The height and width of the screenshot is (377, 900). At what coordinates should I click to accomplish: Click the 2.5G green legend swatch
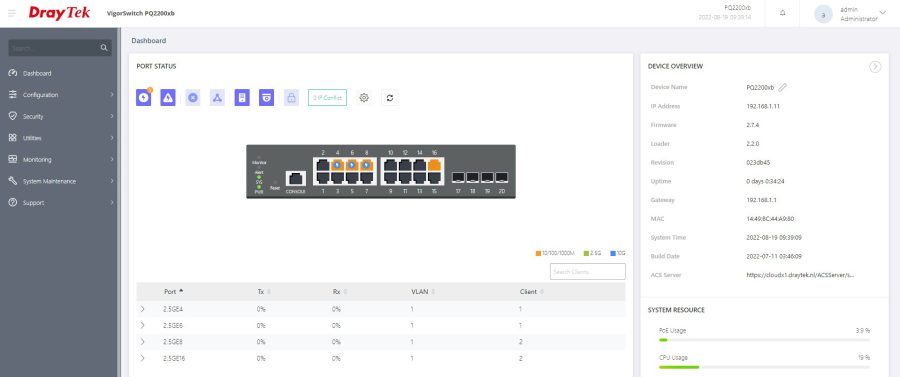tap(585, 253)
